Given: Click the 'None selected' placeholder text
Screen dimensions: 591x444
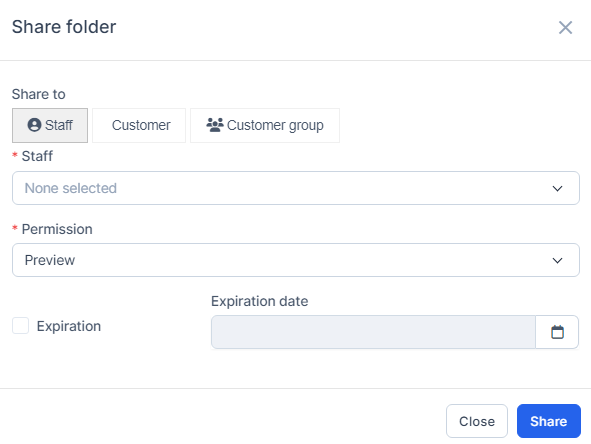Looking at the screenshot, I should click(70, 188).
